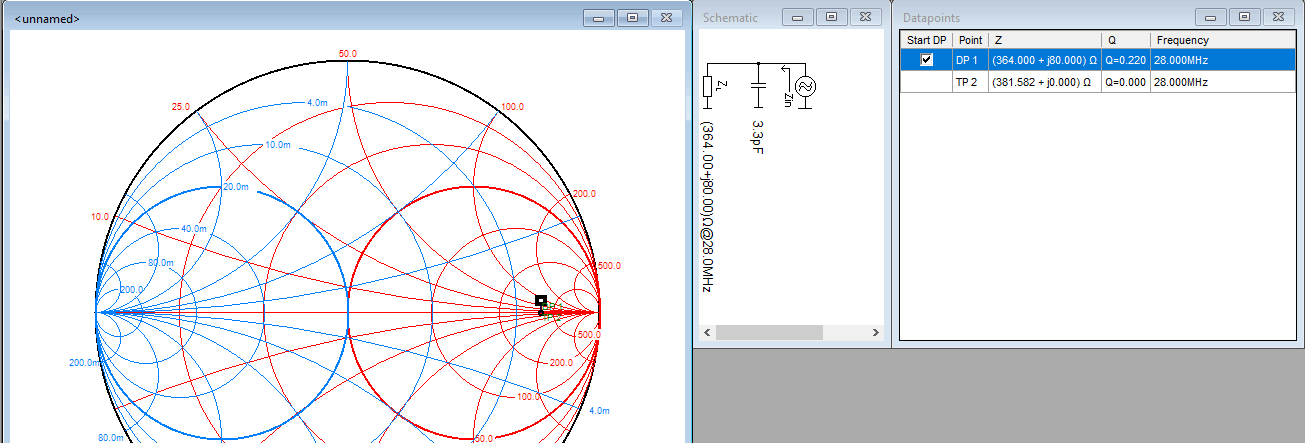1305x443 pixels.
Task: Select the 3.3pF shunt capacitor symbol
Action: click(758, 86)
